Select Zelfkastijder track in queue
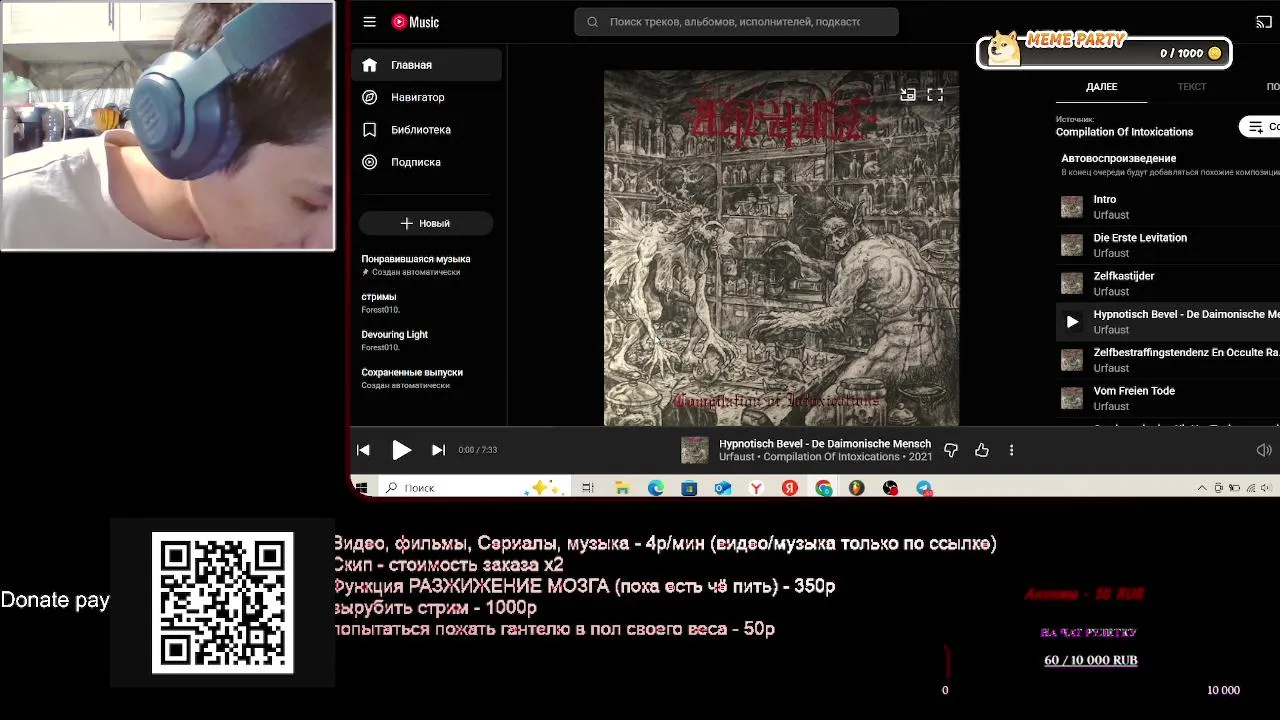The height and width of the screenshot is (720, 1280). [1168, 283]
